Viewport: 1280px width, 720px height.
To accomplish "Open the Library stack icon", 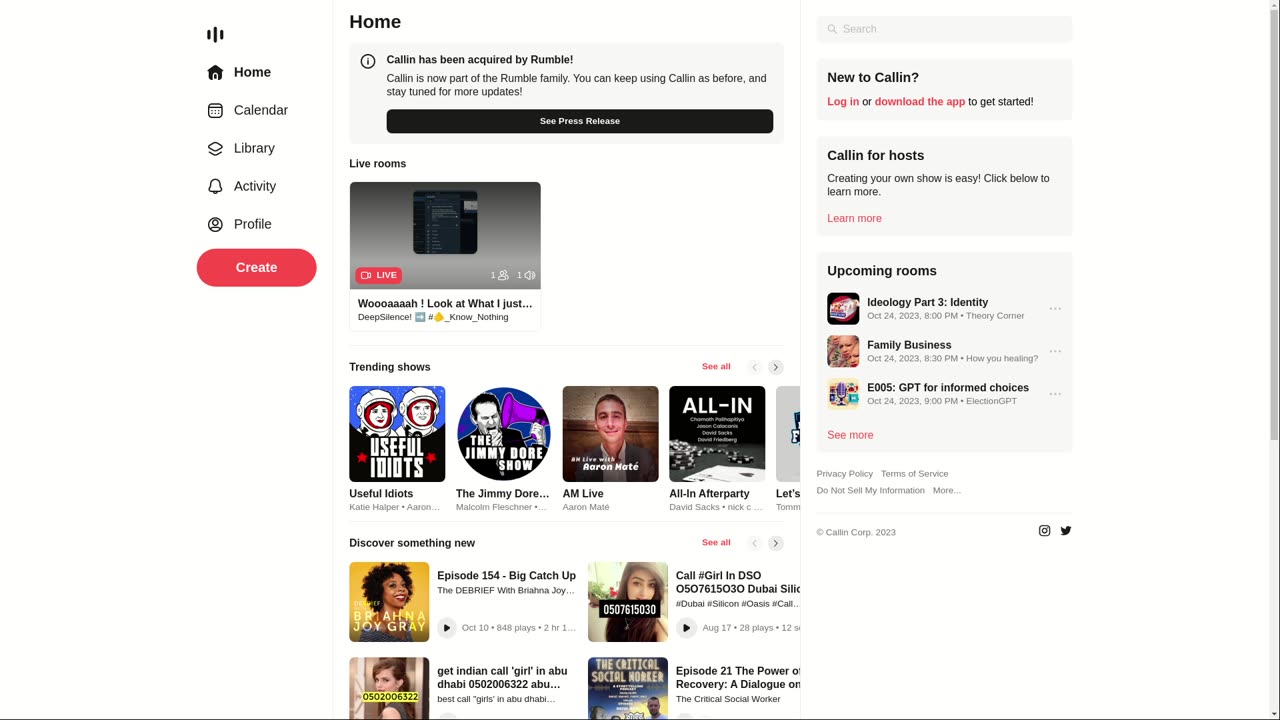I will coord(215,148).
